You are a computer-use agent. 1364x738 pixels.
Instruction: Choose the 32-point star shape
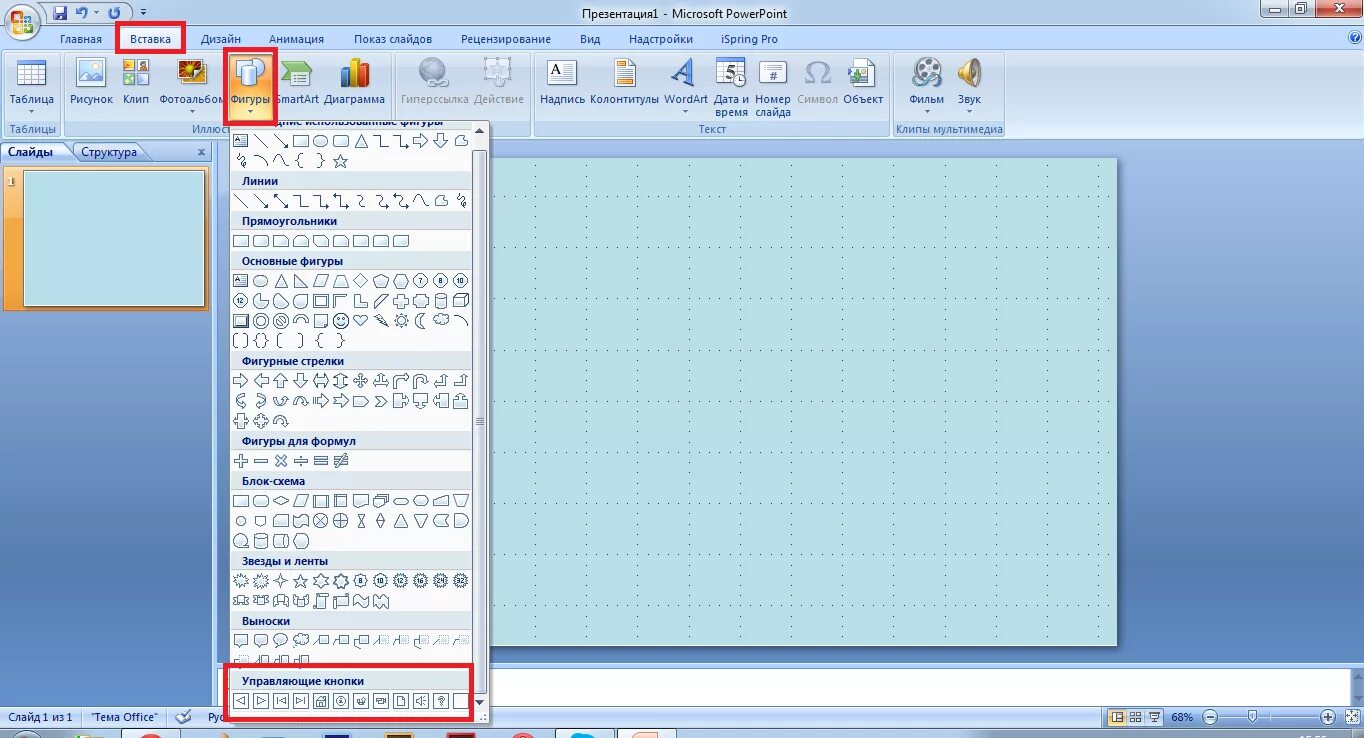(461, 581)
